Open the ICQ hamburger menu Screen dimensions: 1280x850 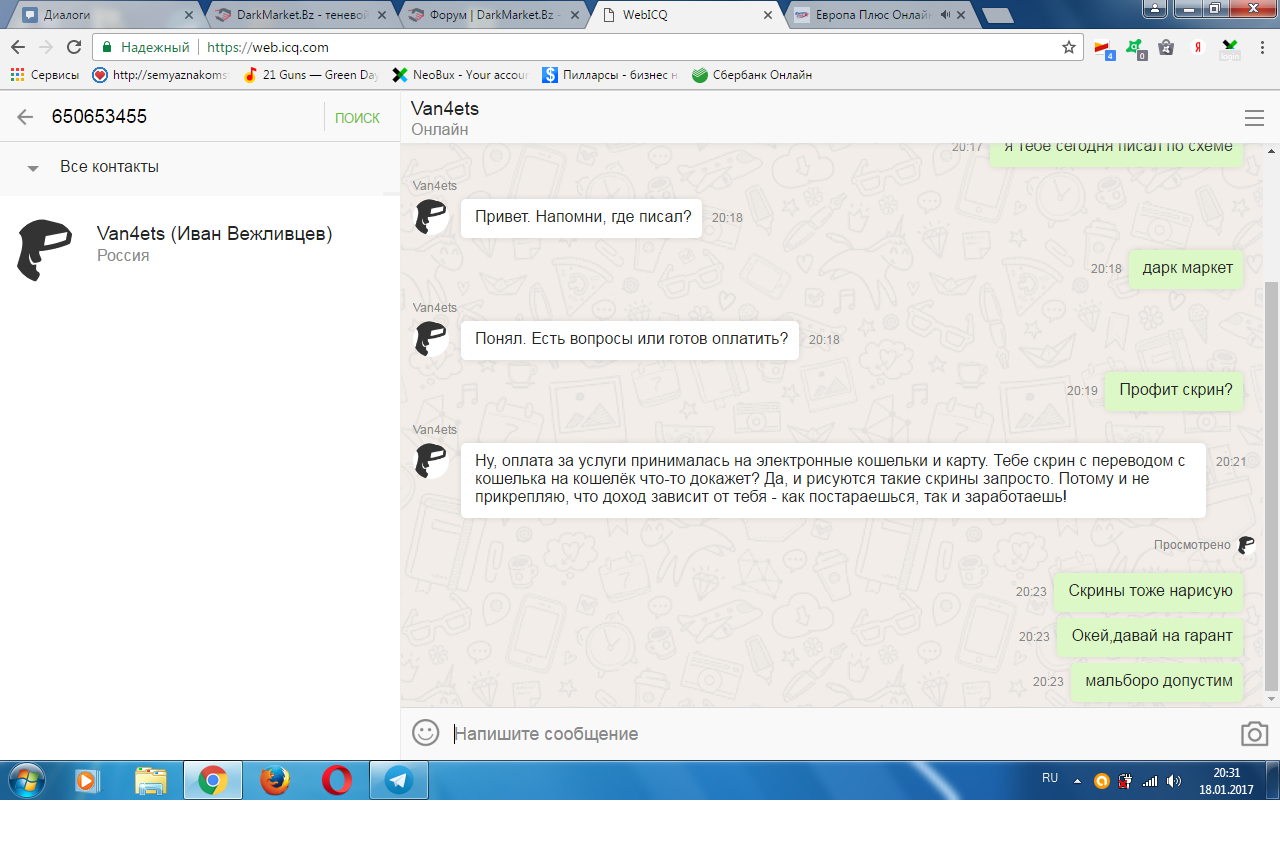(x=1254, y=118)
